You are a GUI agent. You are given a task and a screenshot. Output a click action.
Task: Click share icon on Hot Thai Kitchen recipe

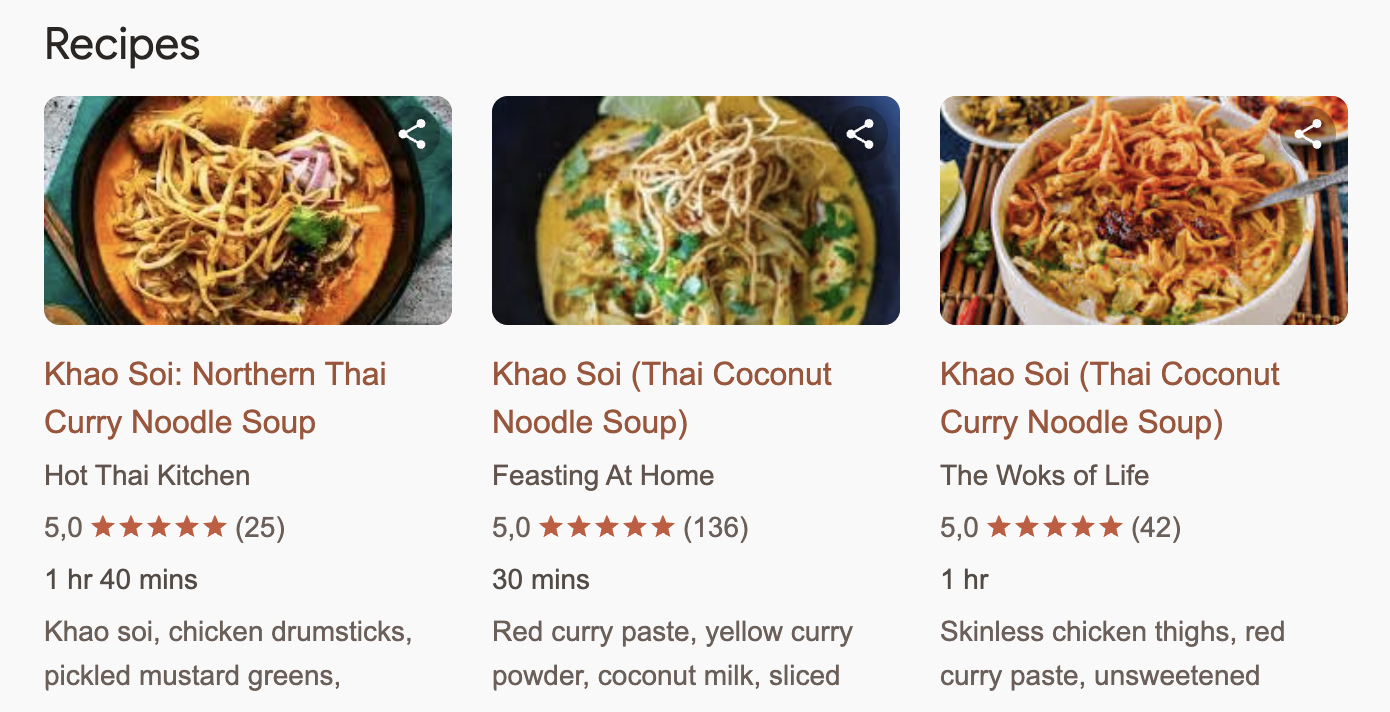coord(413,134)
